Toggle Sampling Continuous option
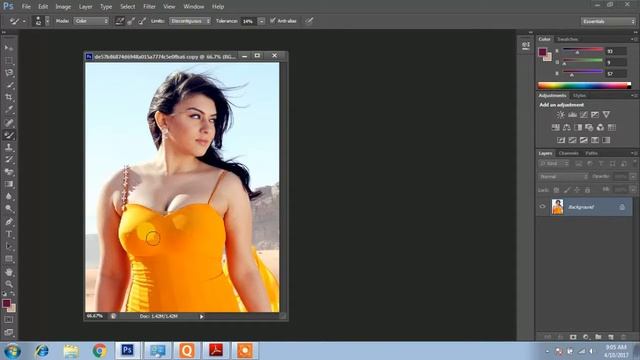Screen dimensions: 640x360 (120, 21)
